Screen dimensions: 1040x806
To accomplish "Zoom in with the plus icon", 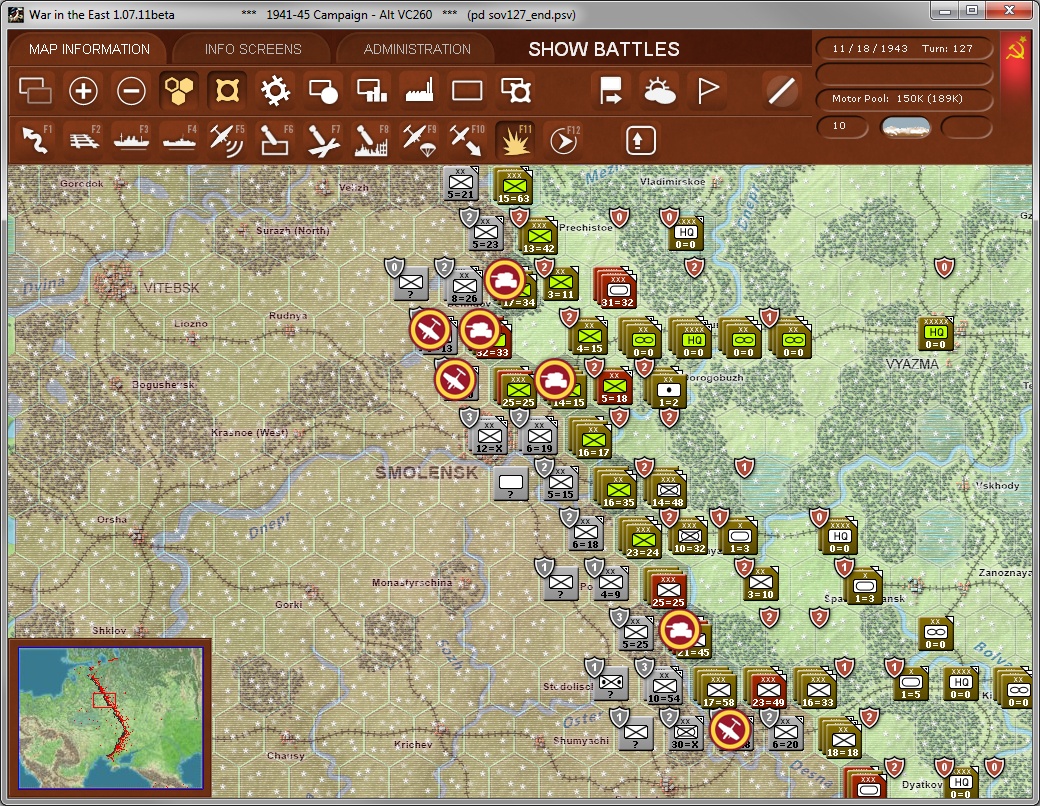I will pyautogui.click(x=84, y=91).
